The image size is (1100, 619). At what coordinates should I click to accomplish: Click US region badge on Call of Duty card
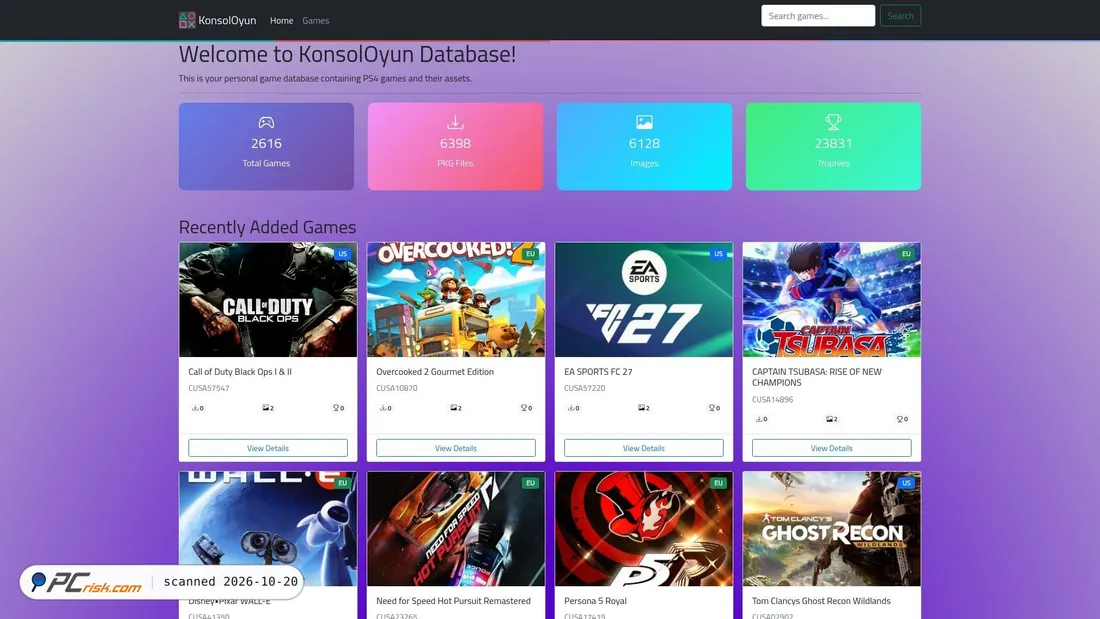click(x=342, y=254)
